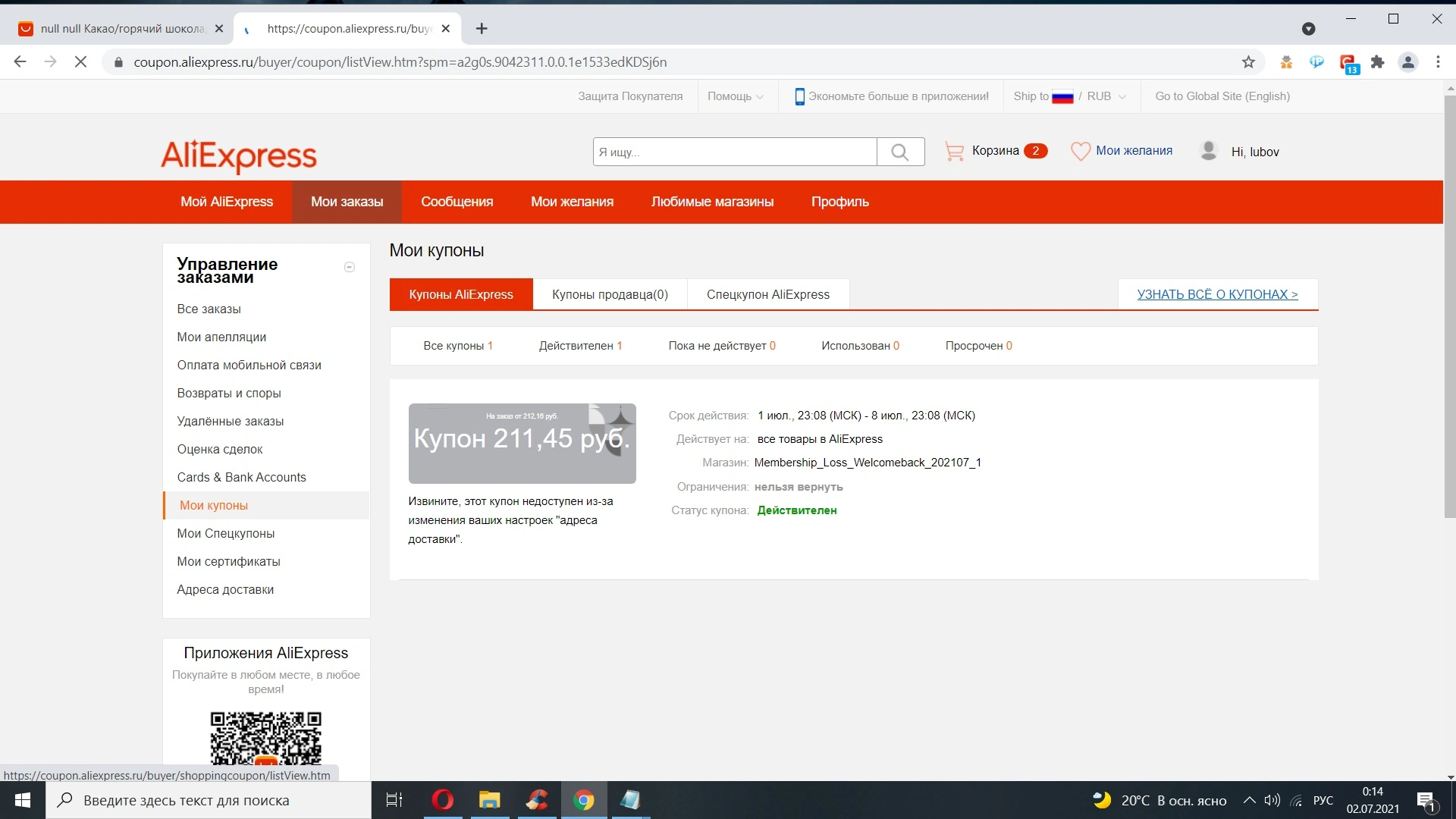Open the Профиль menu item
Viewport: 1456px width, 819px height.
(840, 202)
